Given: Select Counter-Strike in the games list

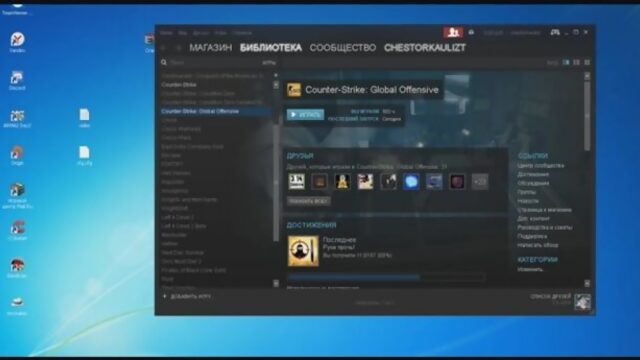Looking at the screenshot, I should pos(179,84).
